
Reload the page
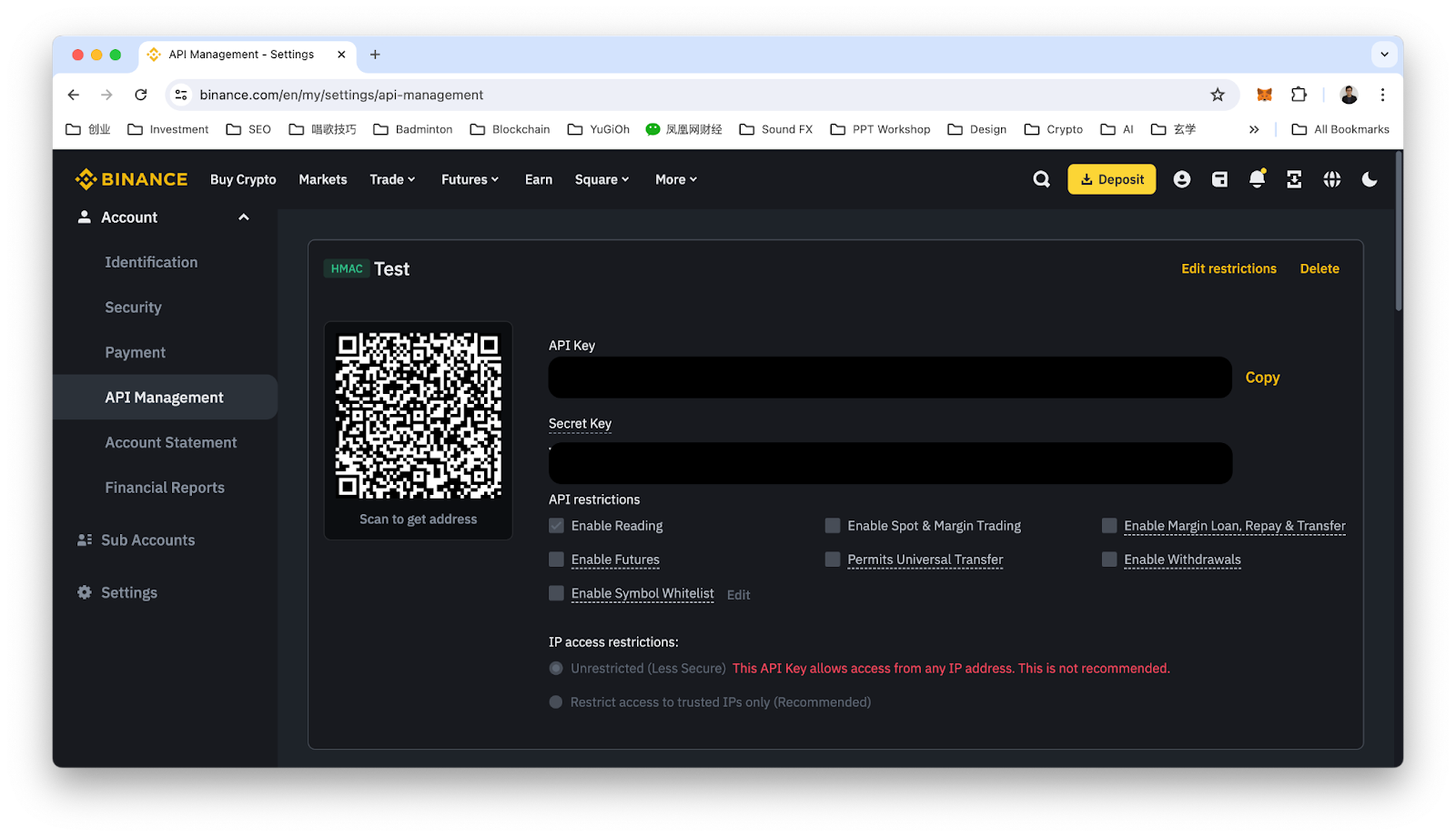point(141,95)
